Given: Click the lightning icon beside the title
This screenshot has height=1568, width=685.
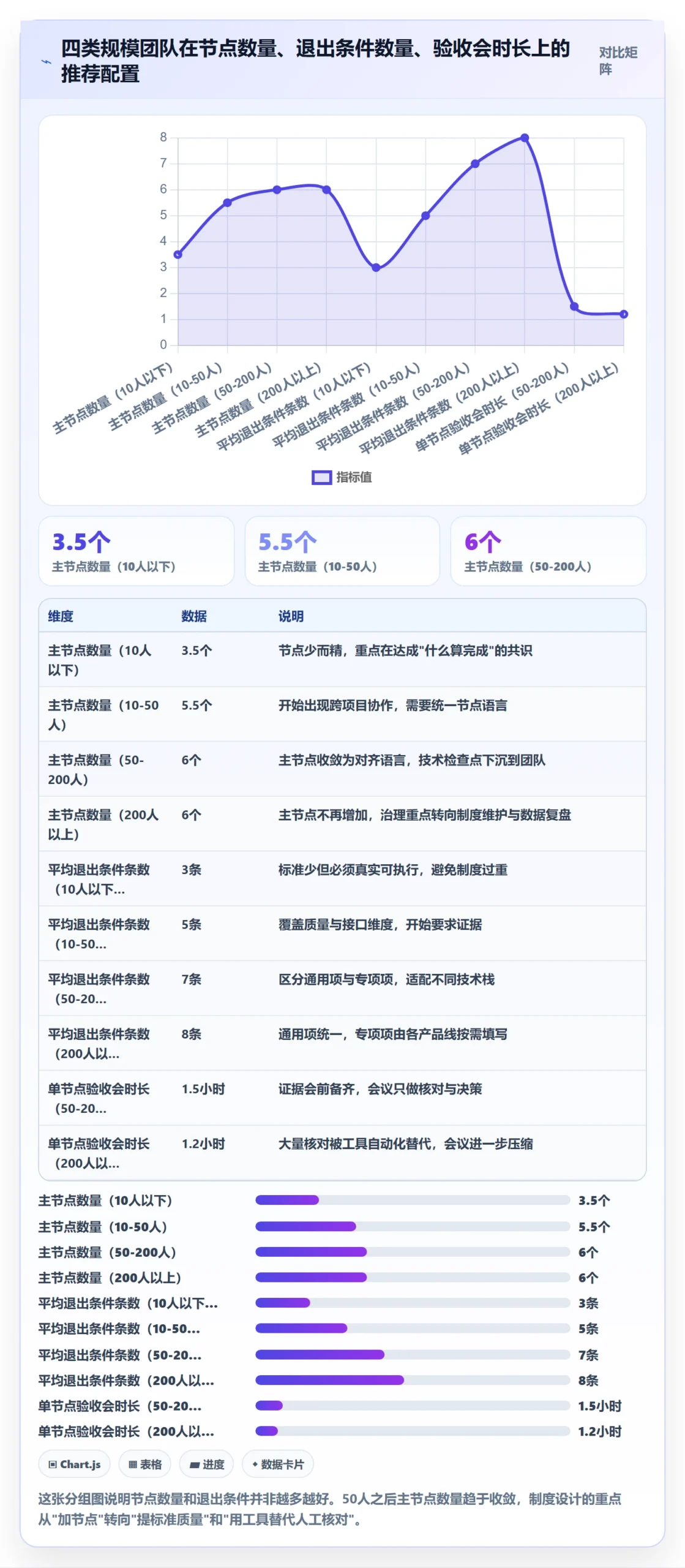Looking at the screenshot, I should [46, 62].
